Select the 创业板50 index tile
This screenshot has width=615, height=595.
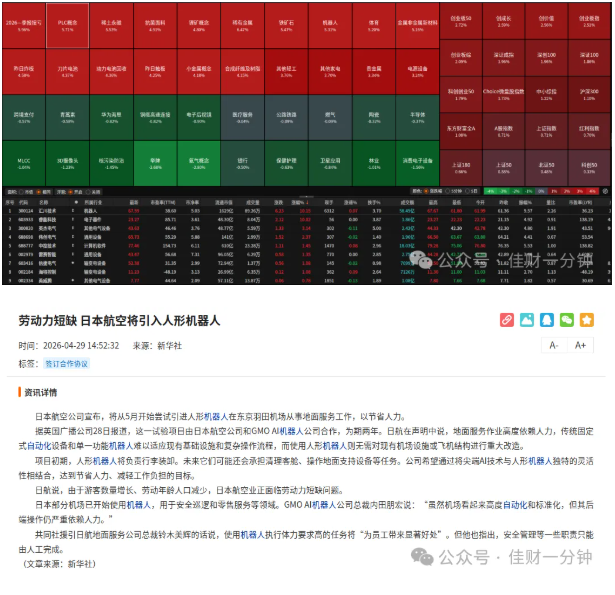pos(461,21)
